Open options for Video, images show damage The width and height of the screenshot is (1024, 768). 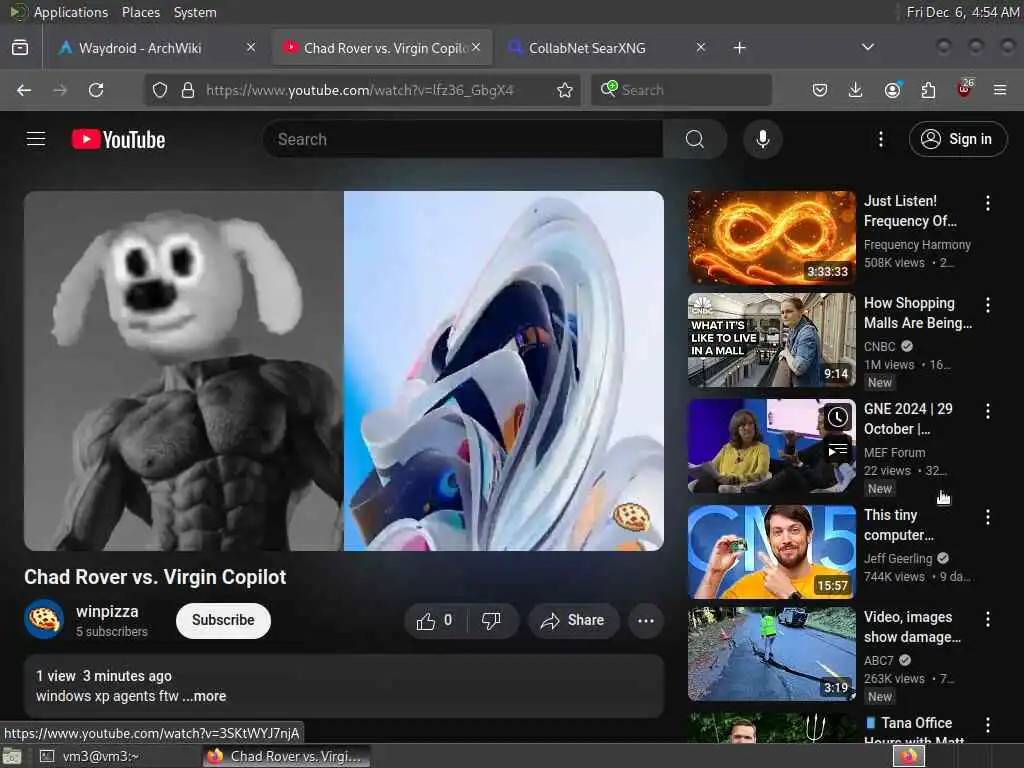click(987, 619)
